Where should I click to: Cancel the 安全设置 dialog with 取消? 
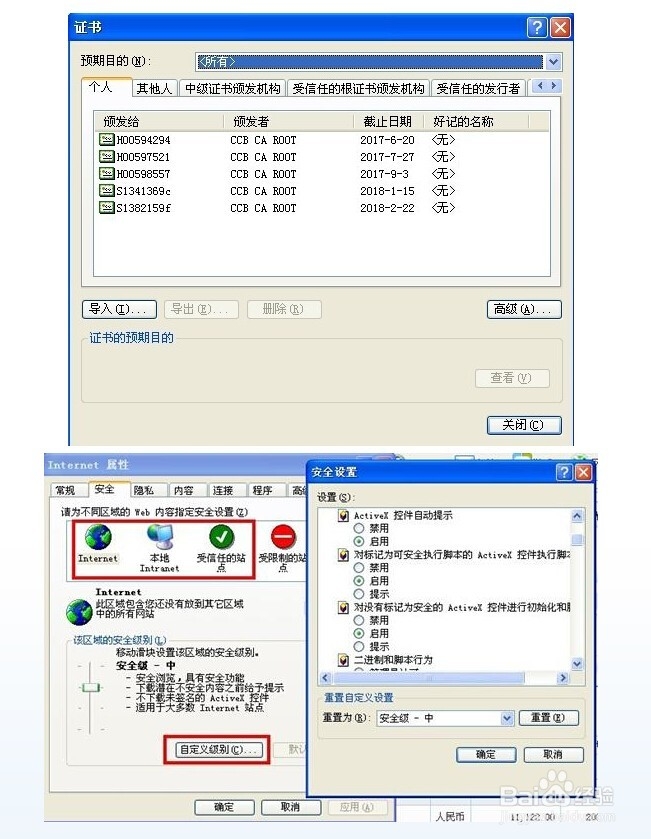tap(553, 754)
